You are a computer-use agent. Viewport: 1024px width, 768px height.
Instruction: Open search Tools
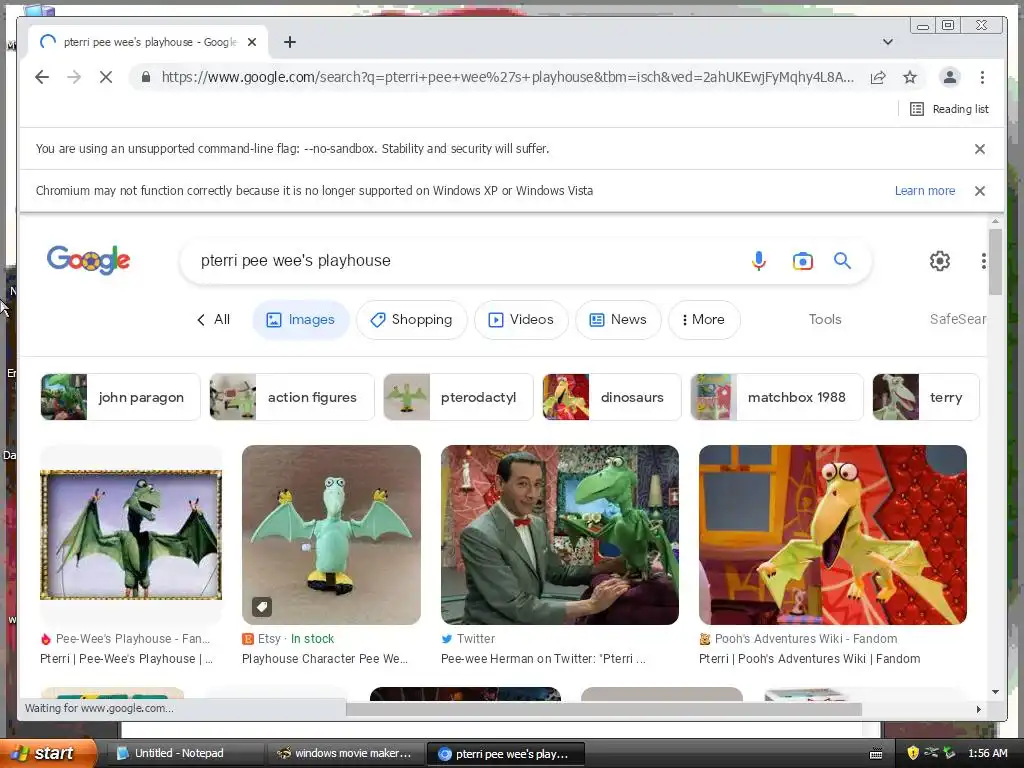click(x=825, y=319)
